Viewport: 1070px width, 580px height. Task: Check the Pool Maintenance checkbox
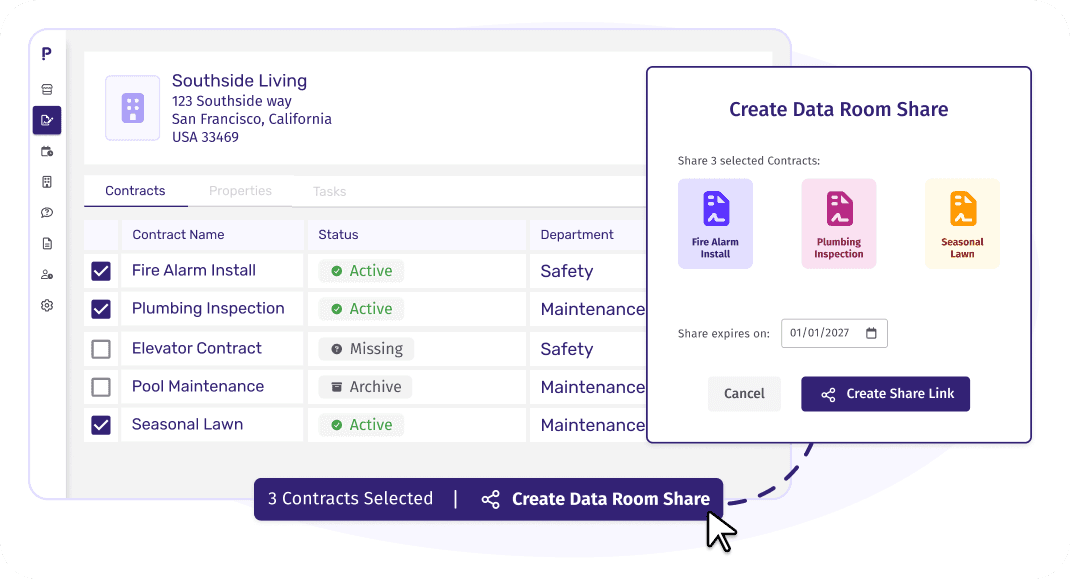101,387
